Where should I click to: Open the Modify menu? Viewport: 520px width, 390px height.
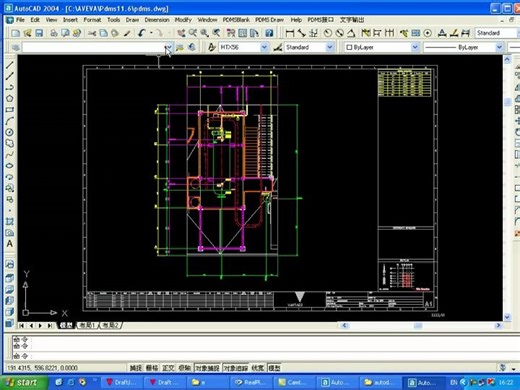click(183, 20)
